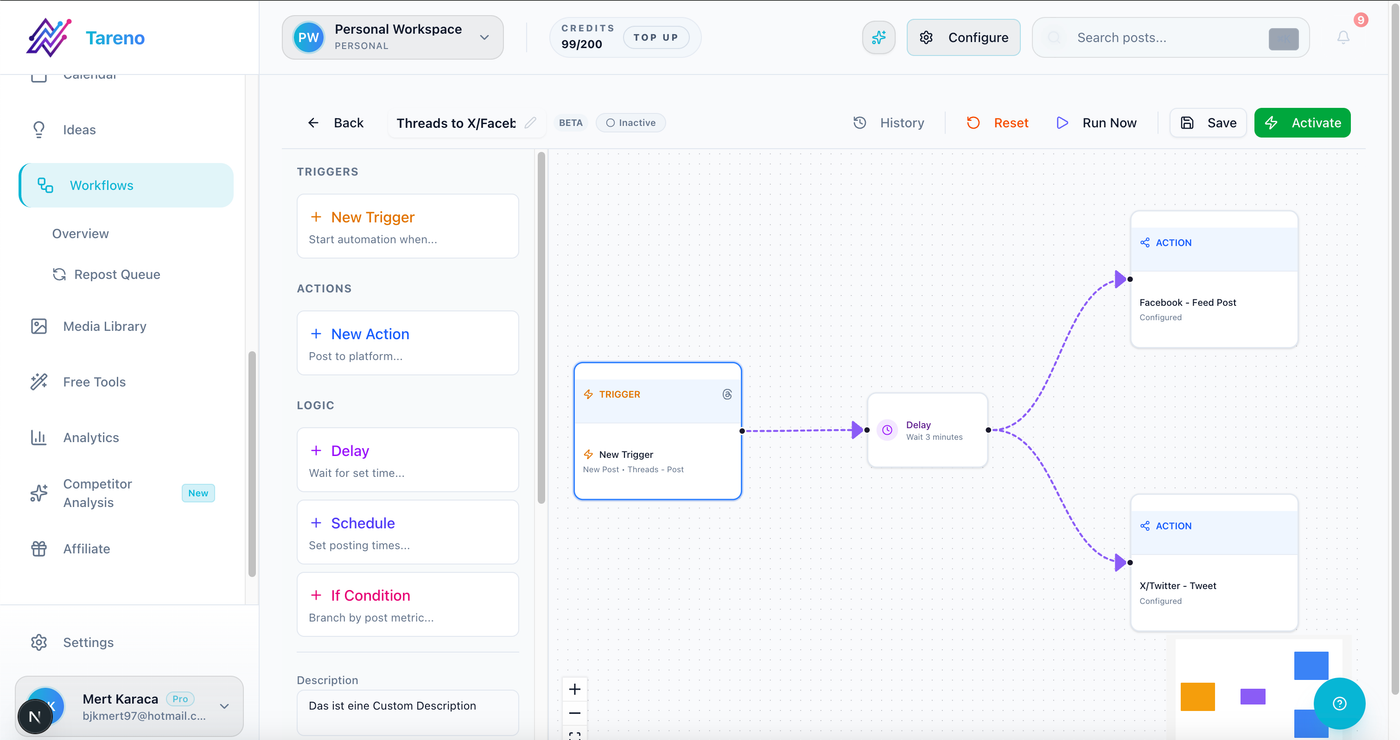Click the blocks panel scrollbar

[542, 328]
